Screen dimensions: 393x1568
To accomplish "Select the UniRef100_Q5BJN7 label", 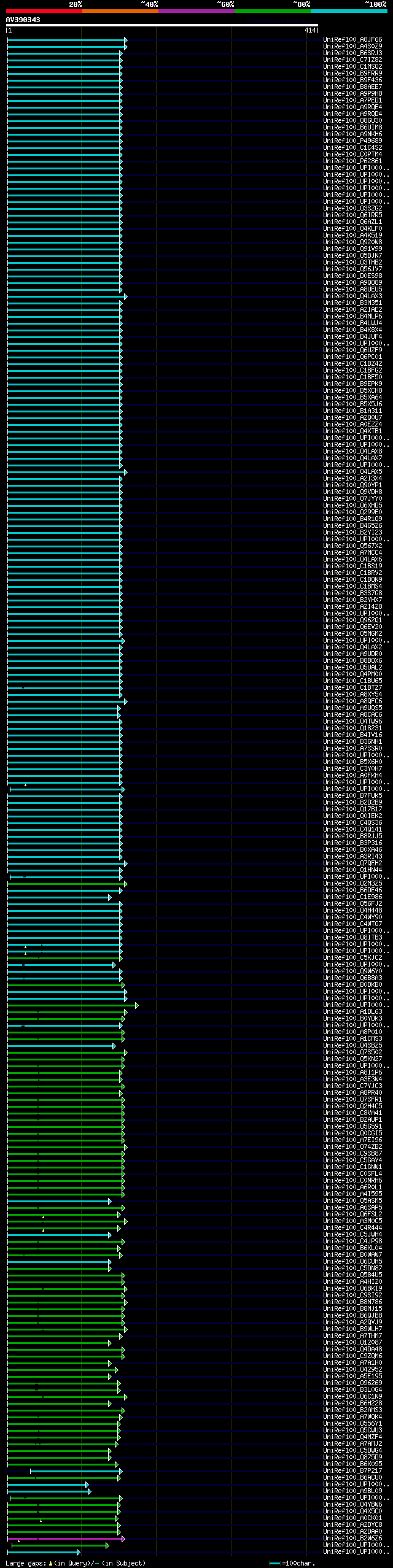I will [x=352, y=255].
